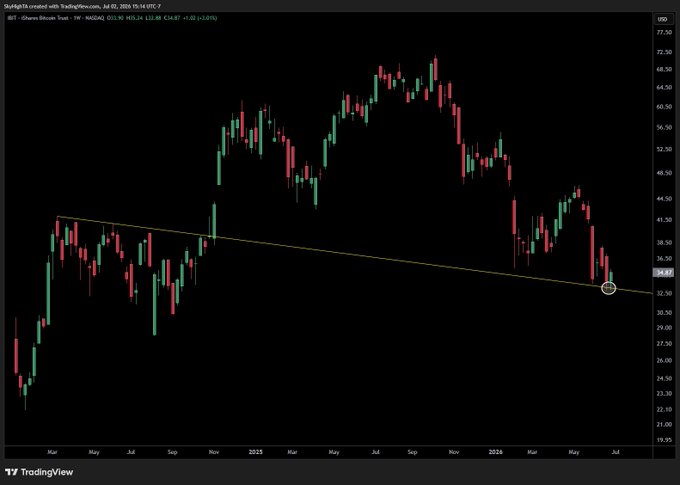Click the 27.50 price axis label
680x485 pixels.
pos(664,344)
